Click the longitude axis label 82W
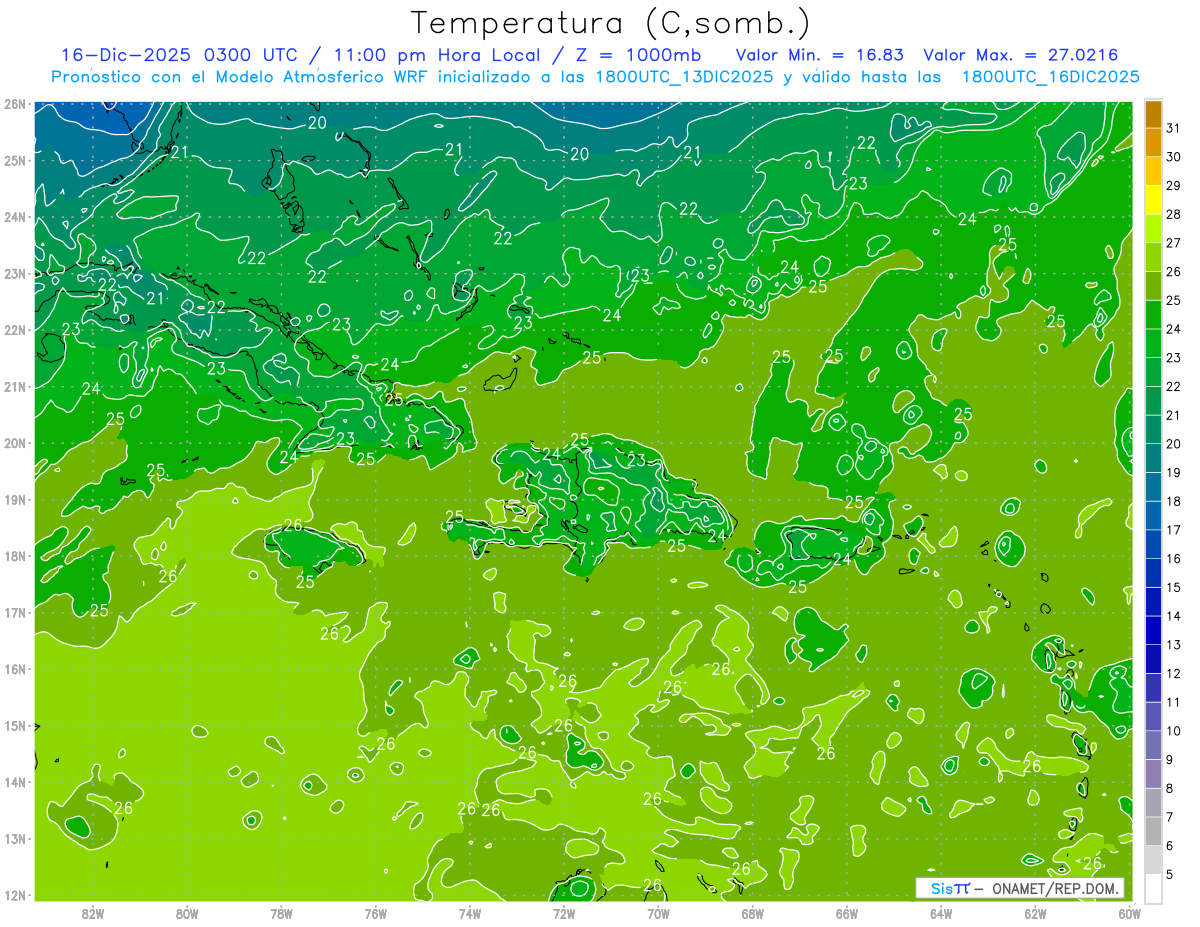This screenshot has height=927, width=1200. [x=92, y=913]
